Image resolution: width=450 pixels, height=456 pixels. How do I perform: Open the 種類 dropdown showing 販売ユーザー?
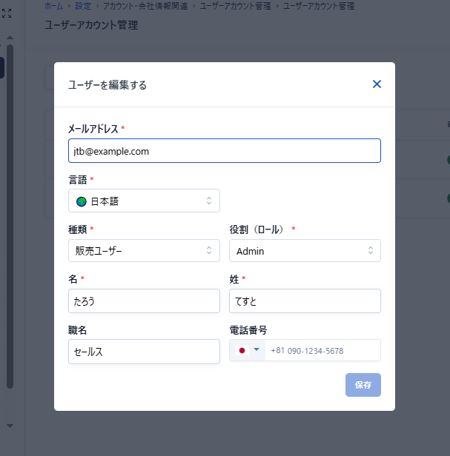pyautogui.click(x=144, y=251)
